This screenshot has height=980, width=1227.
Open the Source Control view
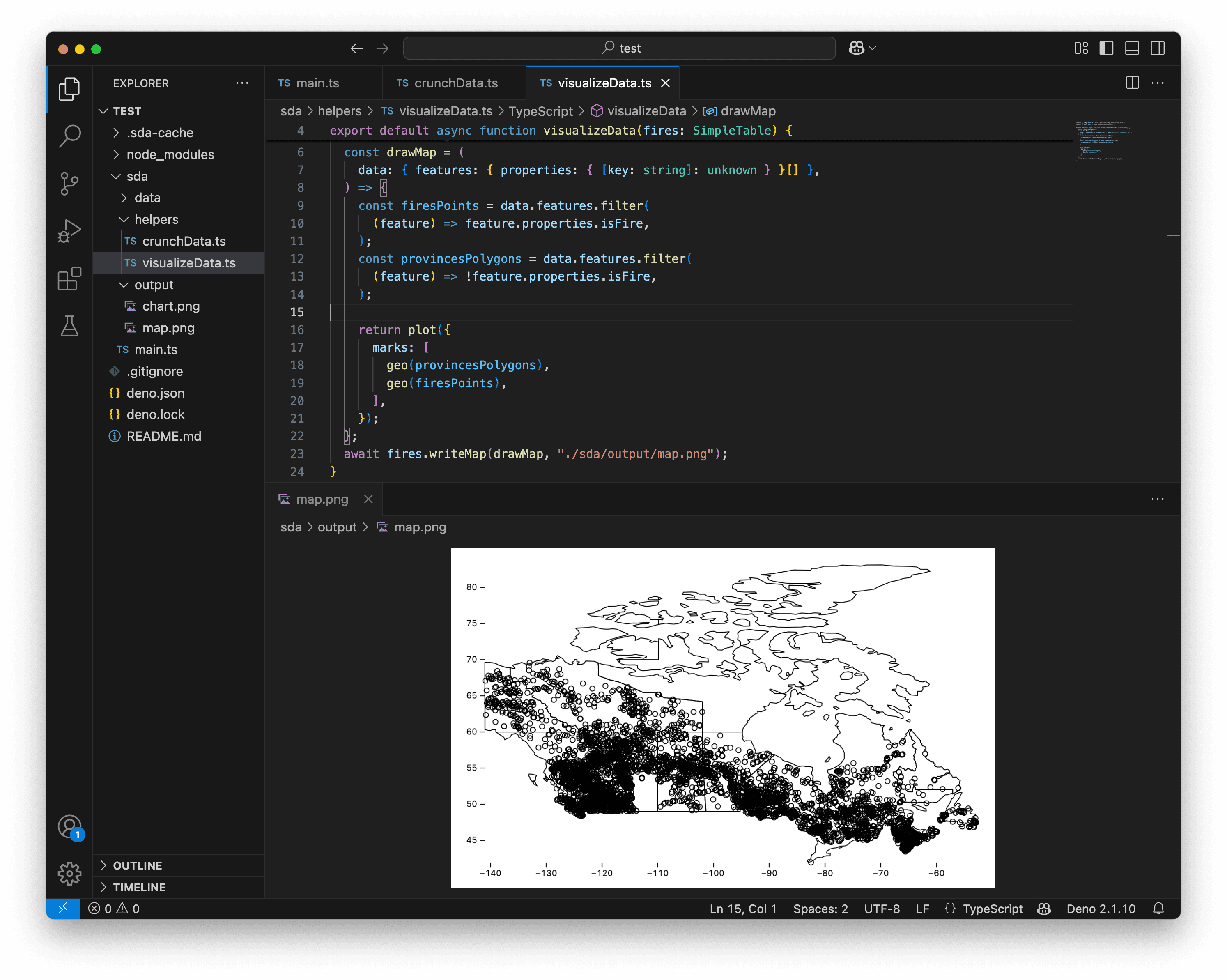[x=69, y=183]
